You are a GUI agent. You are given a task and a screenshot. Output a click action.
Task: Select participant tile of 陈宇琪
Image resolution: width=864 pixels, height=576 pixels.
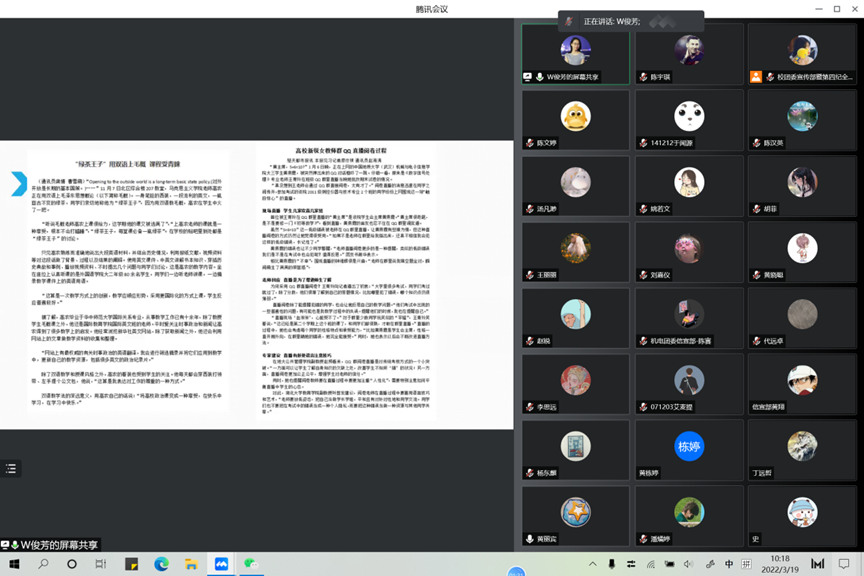689,56
